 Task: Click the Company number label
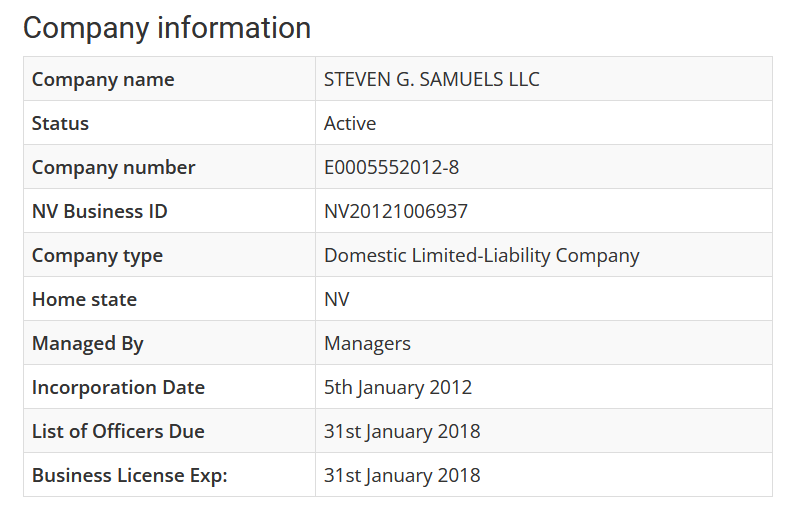pyautogui.click(x=113, y=168)
